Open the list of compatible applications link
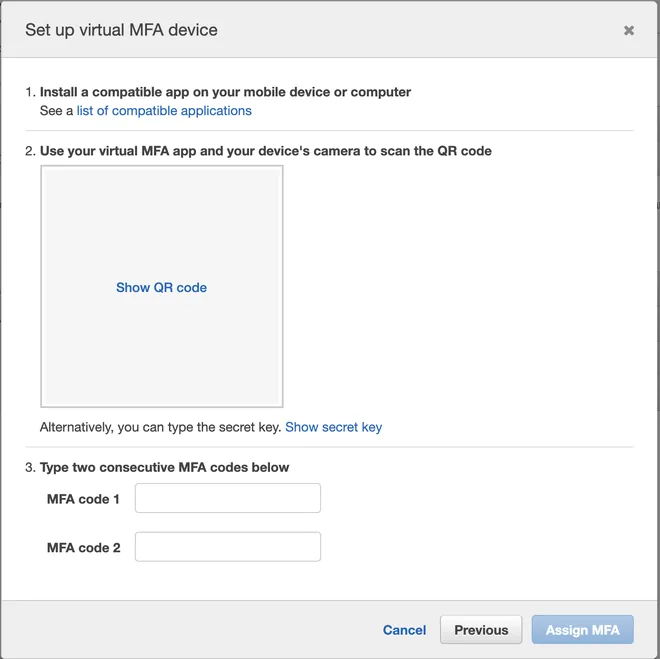Image resolution: width=660 pixels, height=659 pixels. click(164, 111)
